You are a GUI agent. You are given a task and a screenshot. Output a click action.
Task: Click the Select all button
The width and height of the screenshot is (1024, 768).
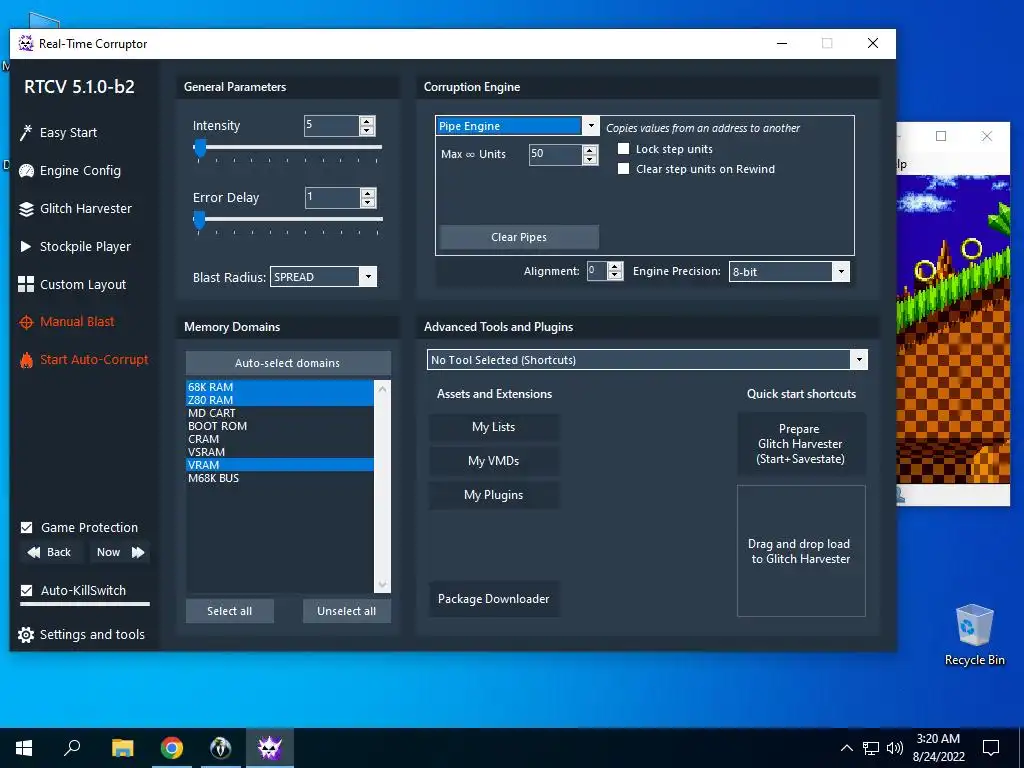pos(229,611)
